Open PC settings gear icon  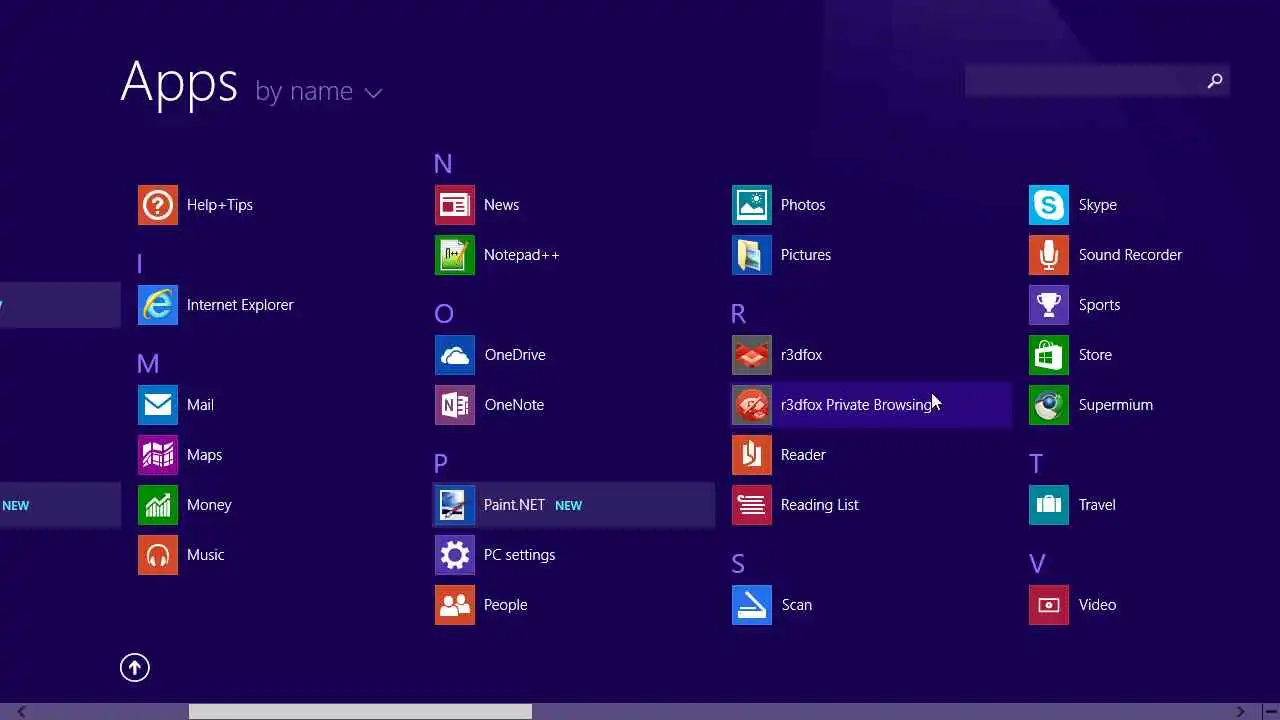[455, 555]
